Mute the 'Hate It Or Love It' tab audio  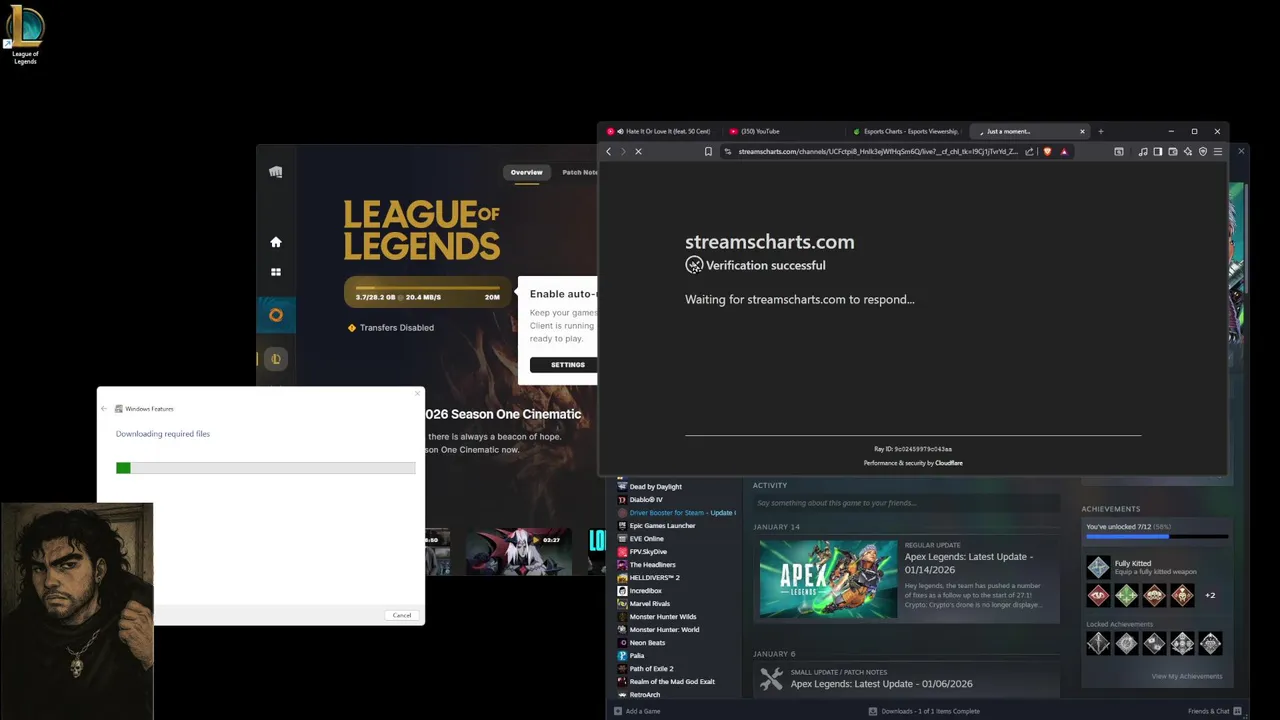click(x=620, y=131)
